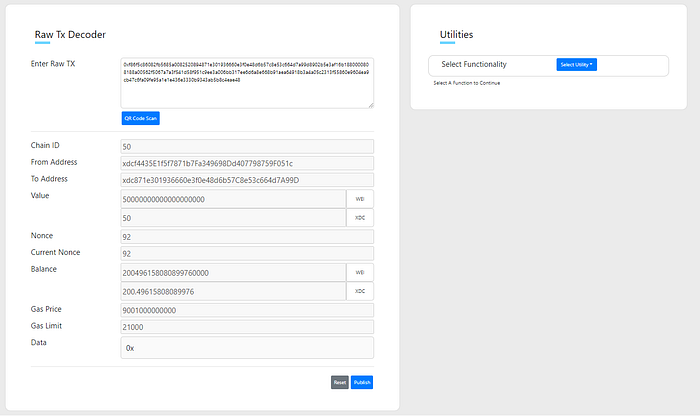This screenshot has height=416, width=700.
Task: Click the XDC unit label next to Balance
Action: (360, 291)
